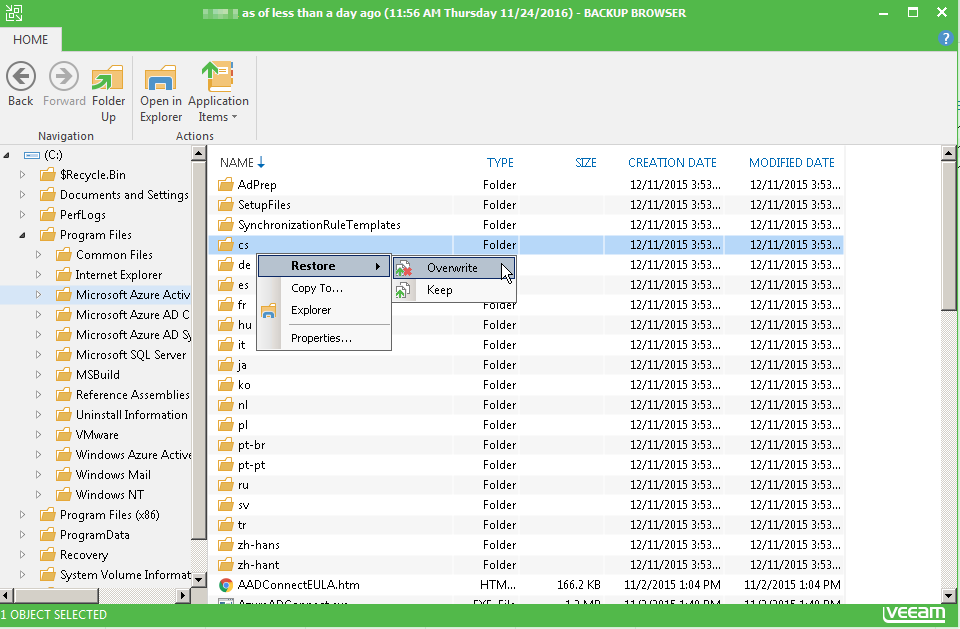Click application menu icon in title bar
960x629 pixels.
click(13, 13)
